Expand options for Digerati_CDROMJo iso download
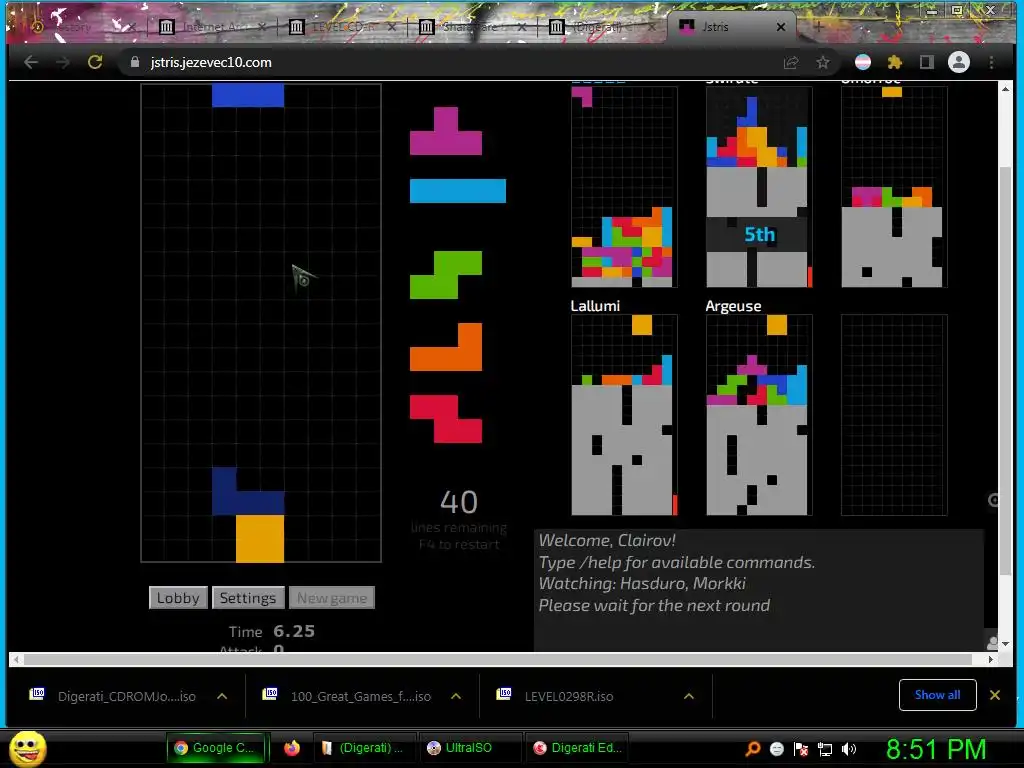Image resolution: width=1024 pixels, height=768 pixels. [222, 696]
